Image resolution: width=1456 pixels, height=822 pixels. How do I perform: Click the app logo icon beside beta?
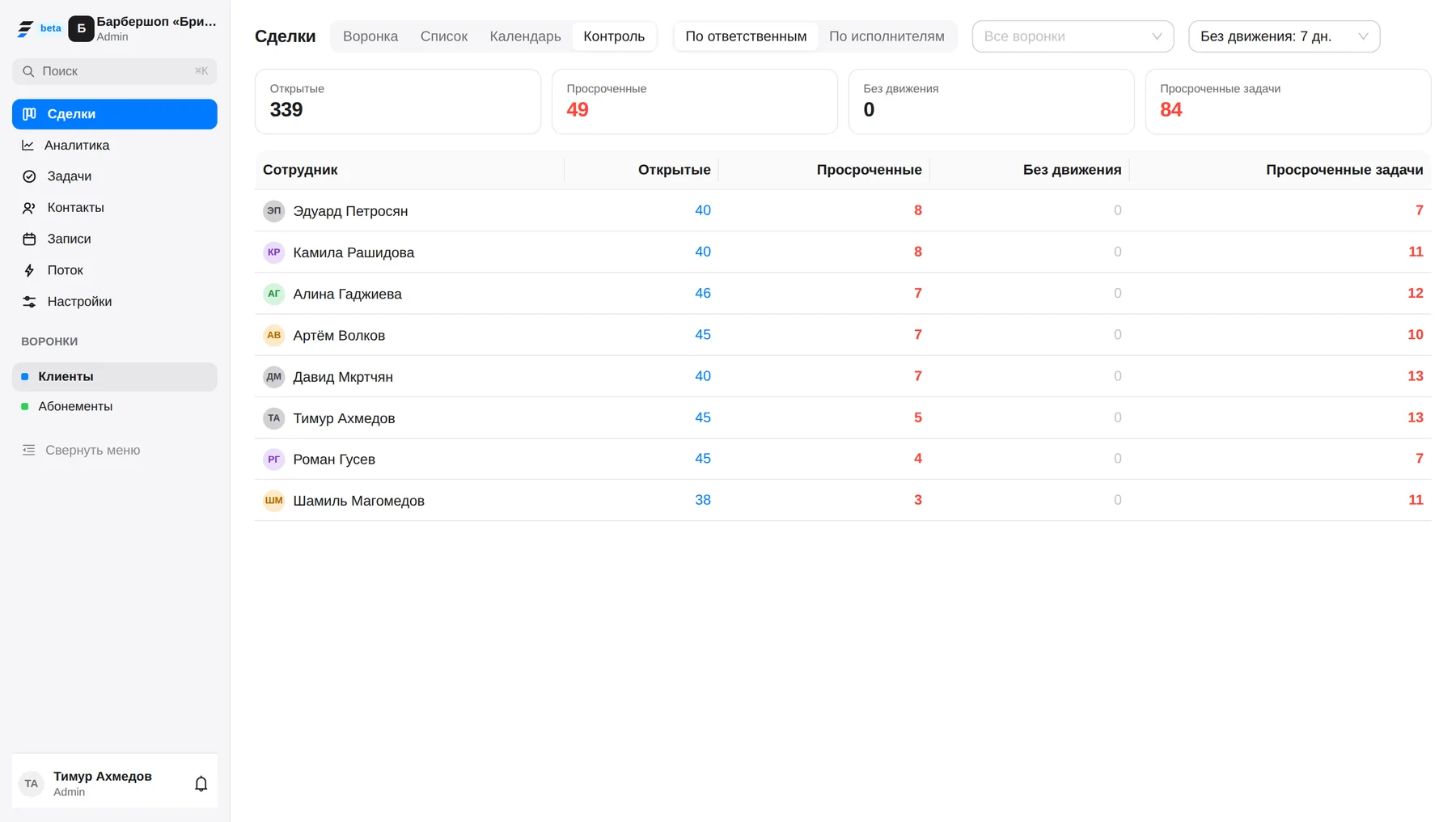tap(25, 29)
